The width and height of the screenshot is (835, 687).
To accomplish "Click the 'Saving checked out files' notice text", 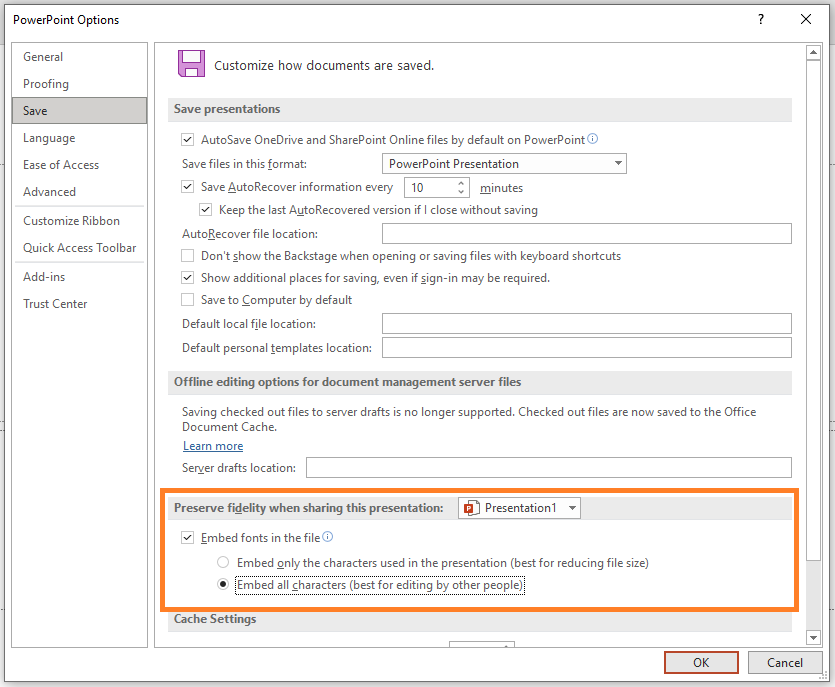I will [469, 419].
